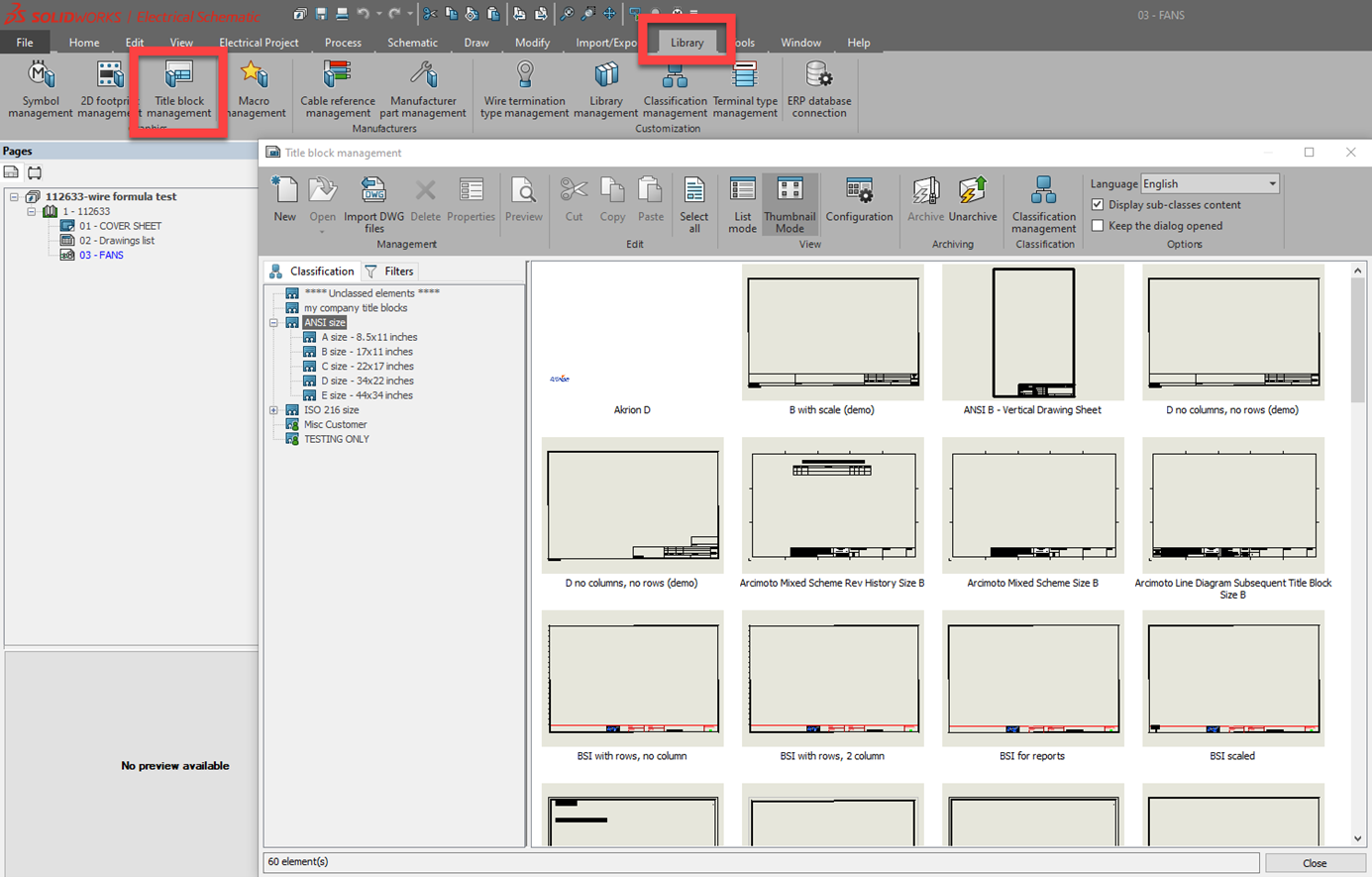Viewport: 1372px width, 877px height.
Task: Select page 03 - FANS
Action: point(101,256)
